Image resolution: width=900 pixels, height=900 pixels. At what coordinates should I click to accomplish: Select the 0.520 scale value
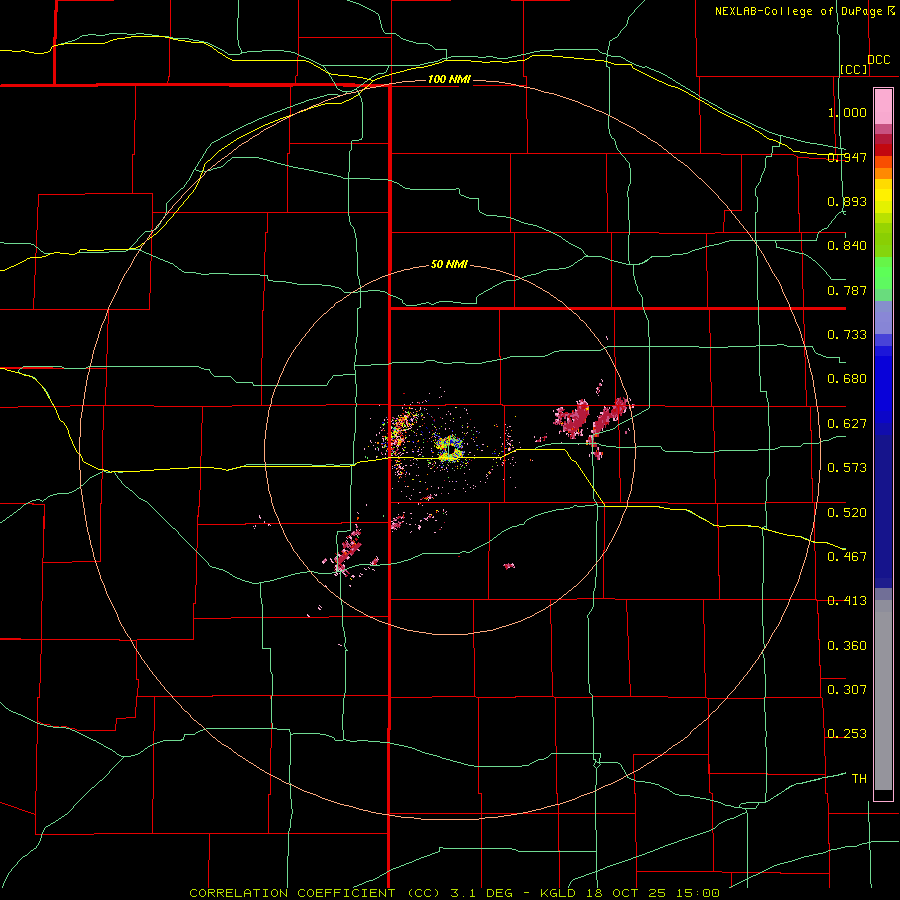click(x=847, y=513)
